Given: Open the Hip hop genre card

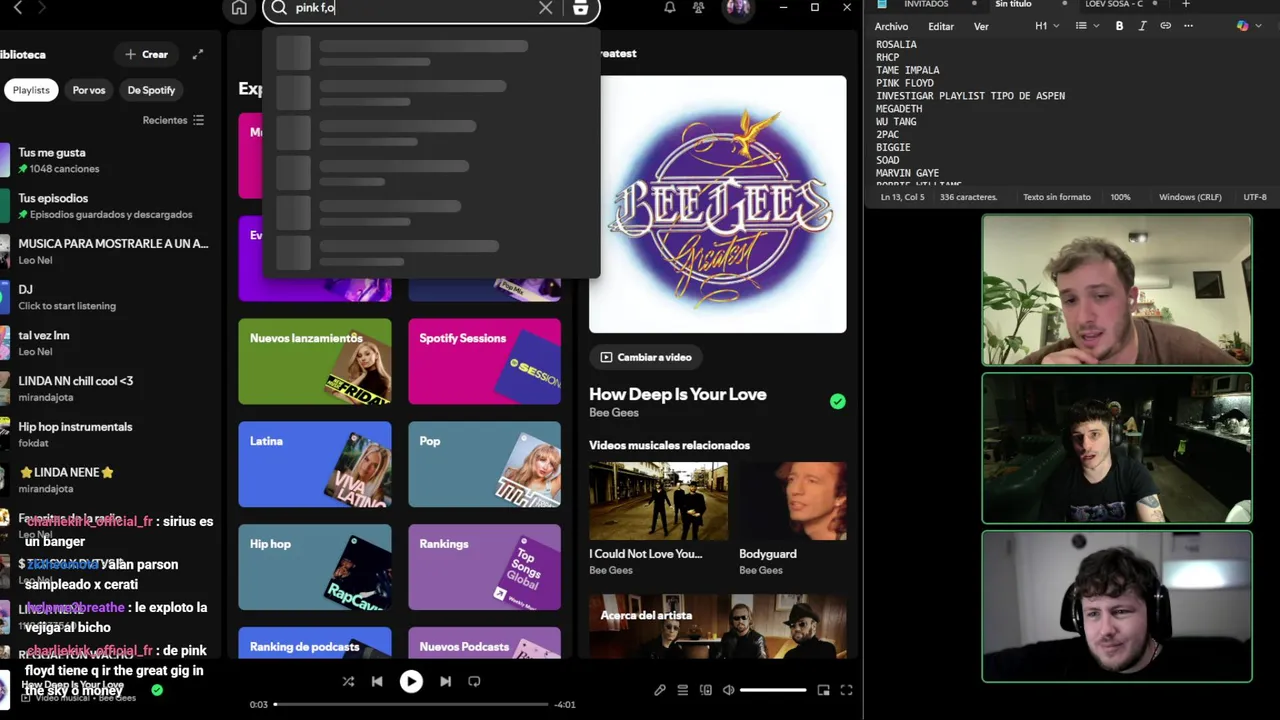Looking at the screenshot, I should click(315, 567).
